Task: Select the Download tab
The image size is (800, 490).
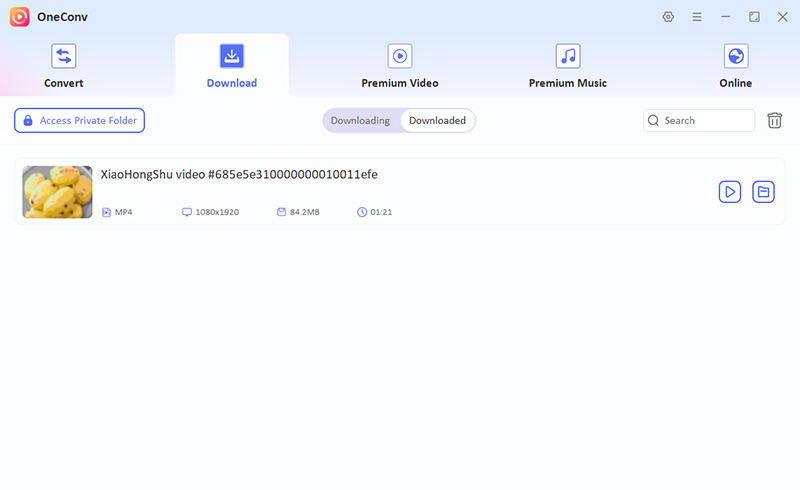Action: (x=232, y=66)
